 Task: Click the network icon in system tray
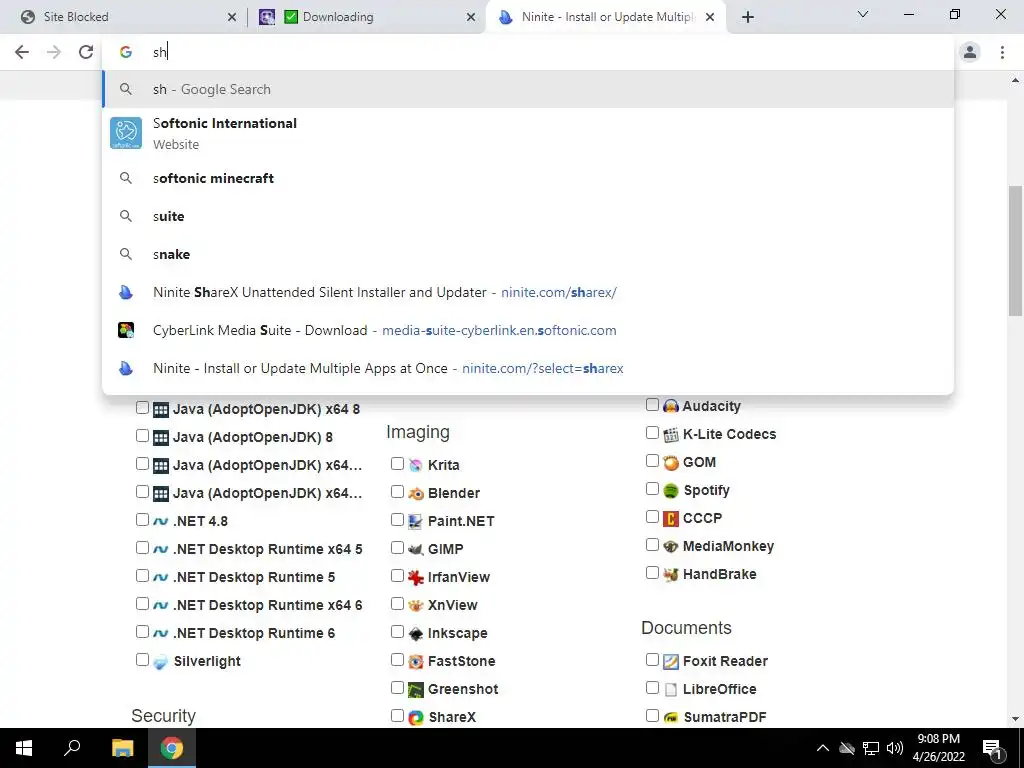tap(871, 748)
